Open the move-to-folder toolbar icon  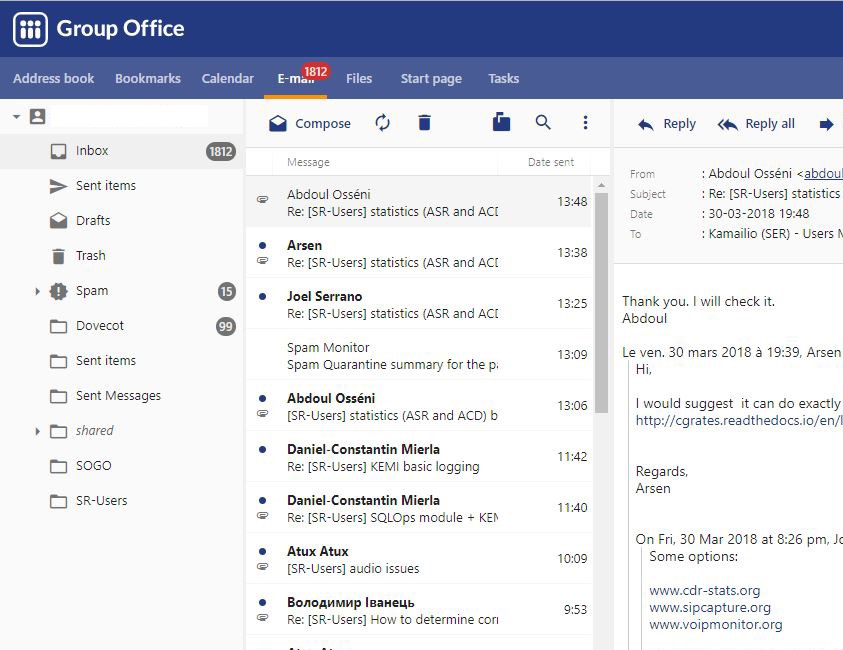point(500,123)
